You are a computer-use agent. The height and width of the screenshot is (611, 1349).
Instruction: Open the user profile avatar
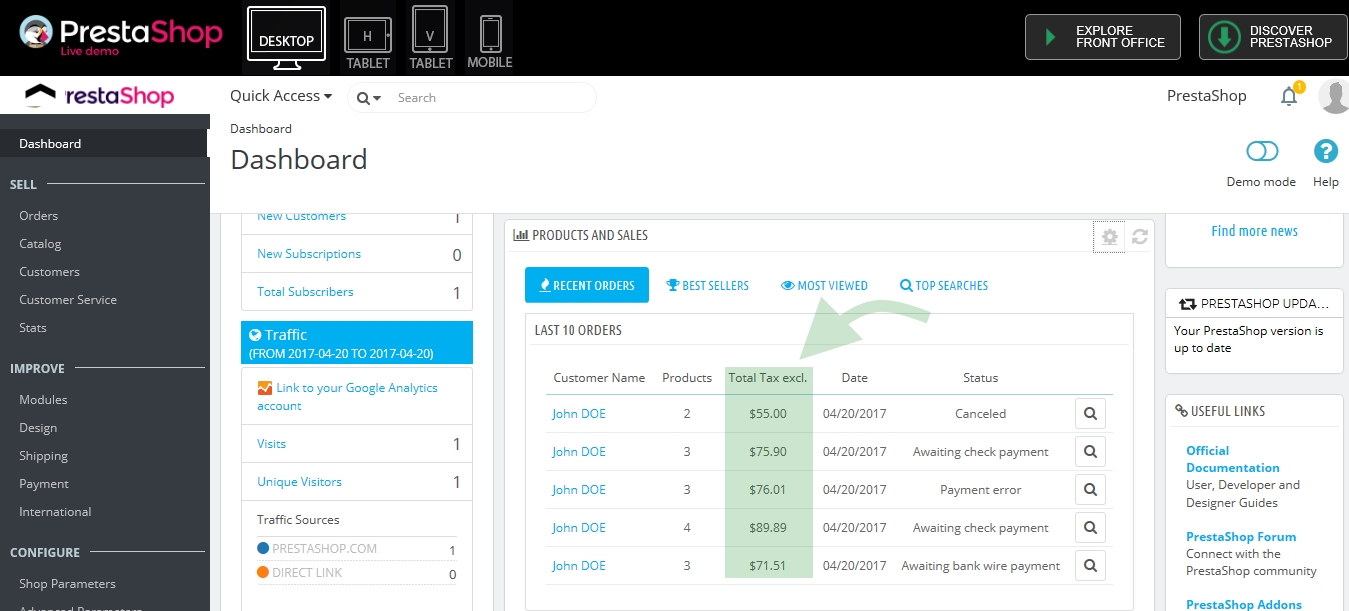click(x=1334, y=96)
